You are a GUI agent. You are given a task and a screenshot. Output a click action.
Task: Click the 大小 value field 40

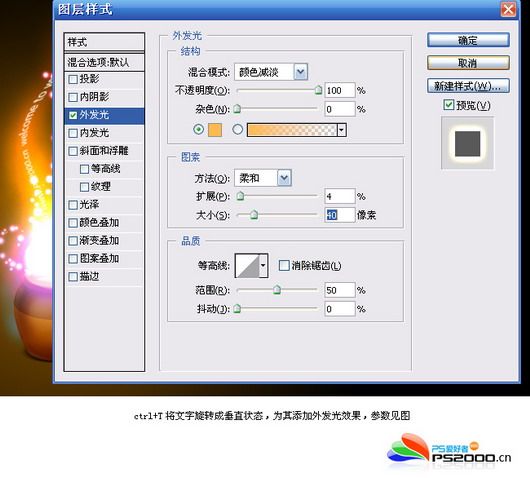[x=340, y=215]
